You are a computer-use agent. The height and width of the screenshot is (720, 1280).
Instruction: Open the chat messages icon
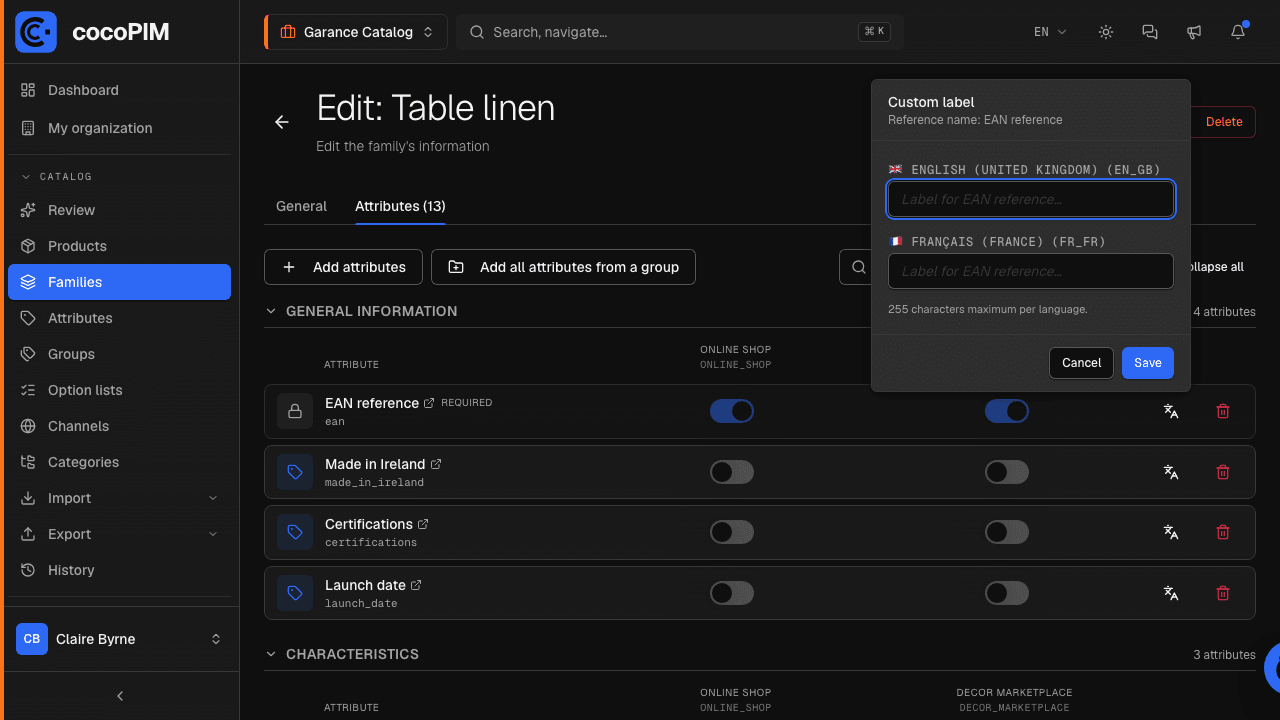click(x=1150, y=32)
